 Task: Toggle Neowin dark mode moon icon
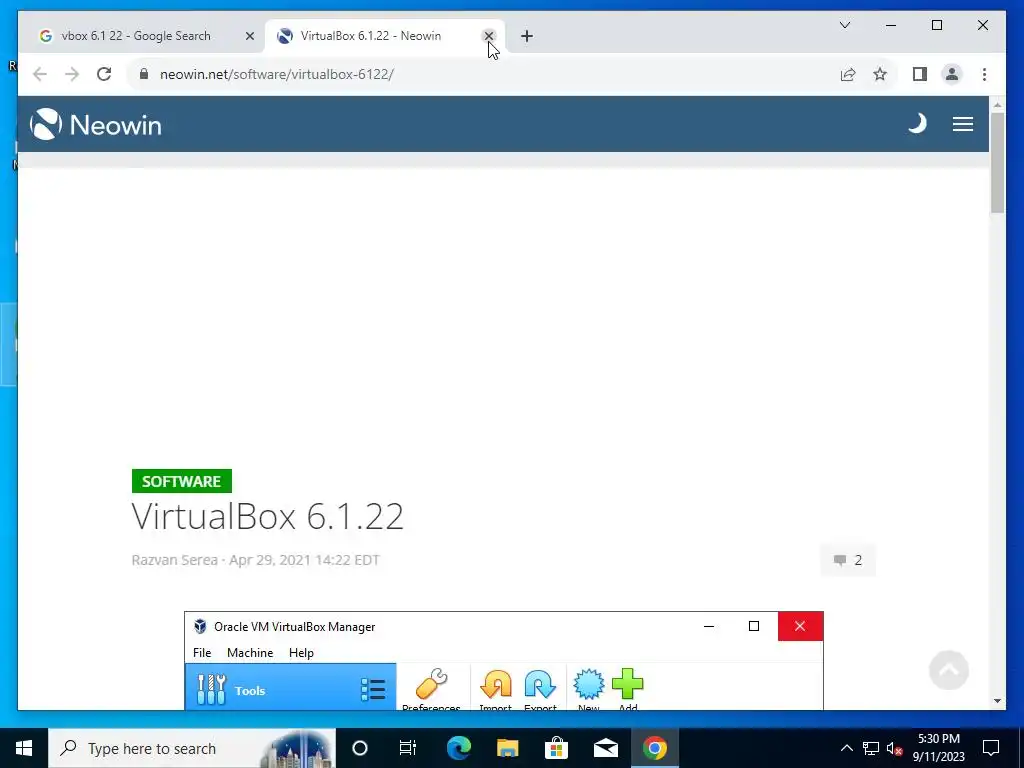pos(917,123)
